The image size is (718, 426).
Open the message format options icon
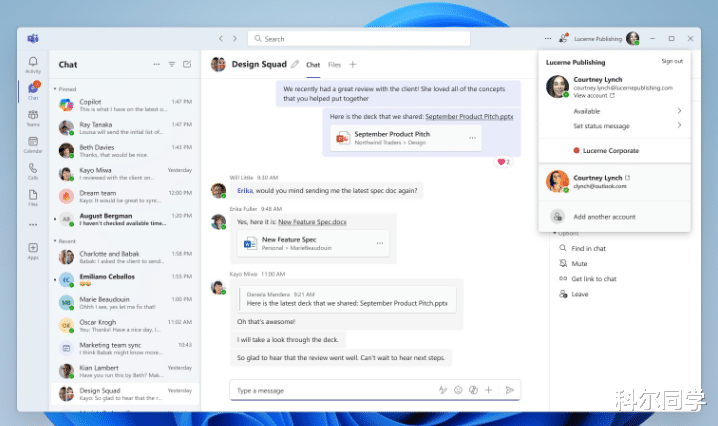[x=443, y=390]
